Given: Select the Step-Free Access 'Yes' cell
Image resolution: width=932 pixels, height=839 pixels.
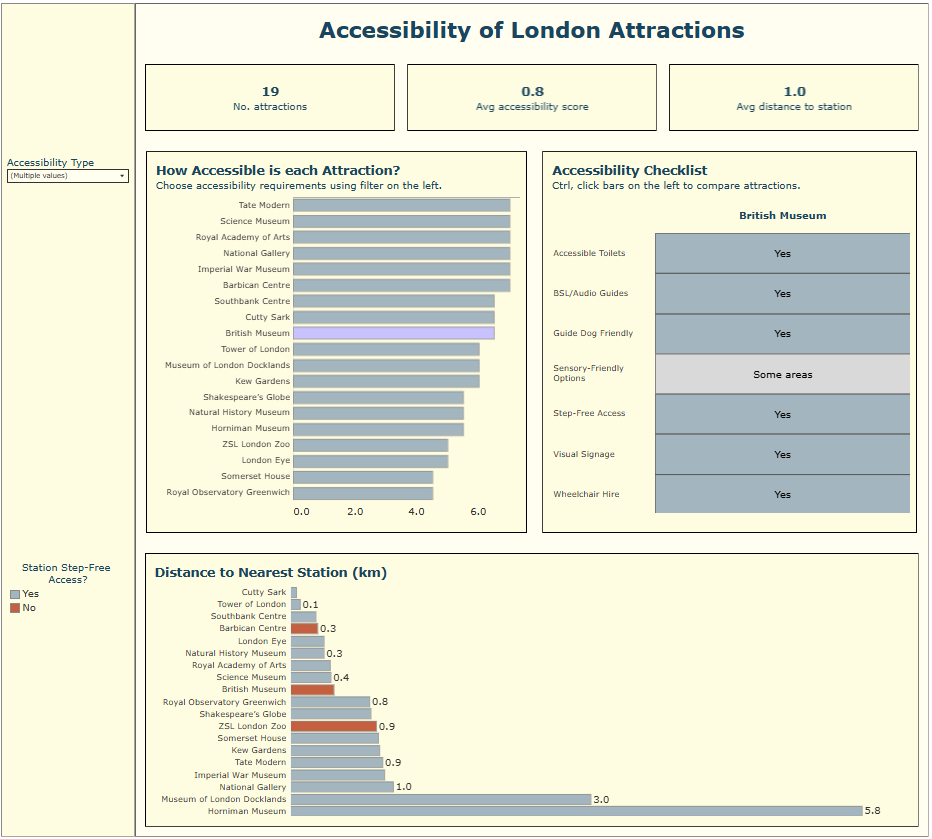Looking at the screenshot, I should click(x=782, y=414).
